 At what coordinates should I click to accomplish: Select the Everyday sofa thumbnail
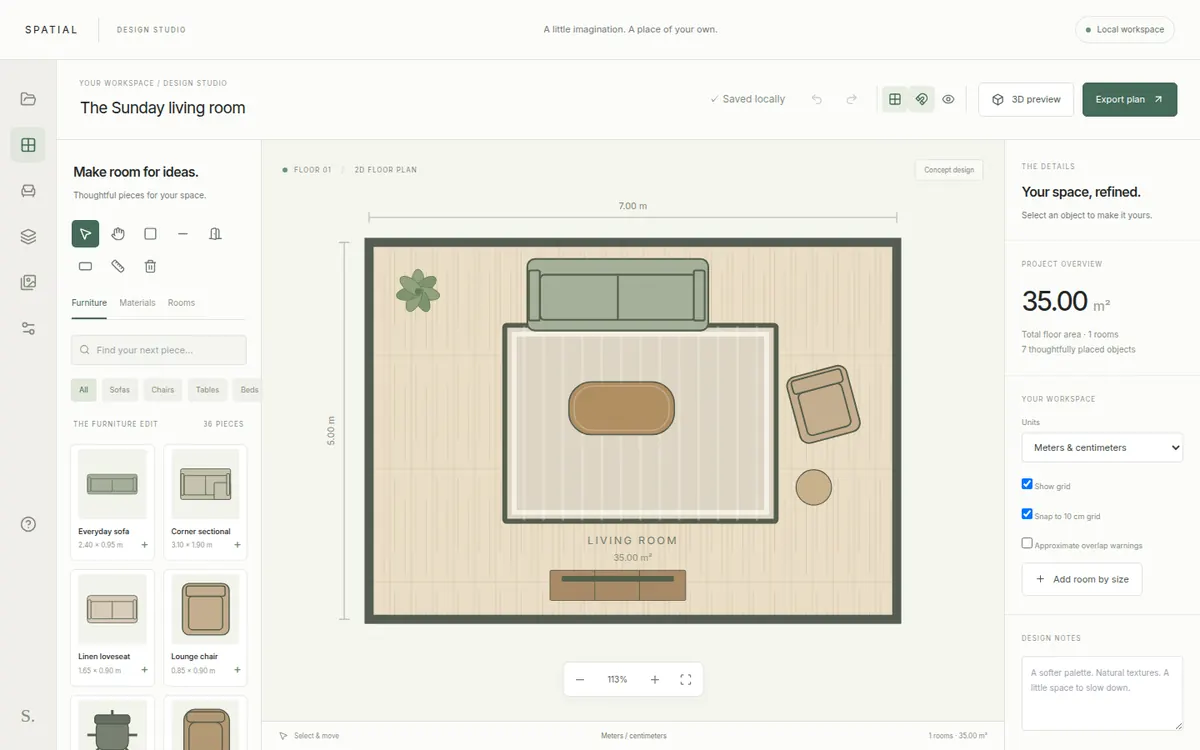(x=112, y=484)
